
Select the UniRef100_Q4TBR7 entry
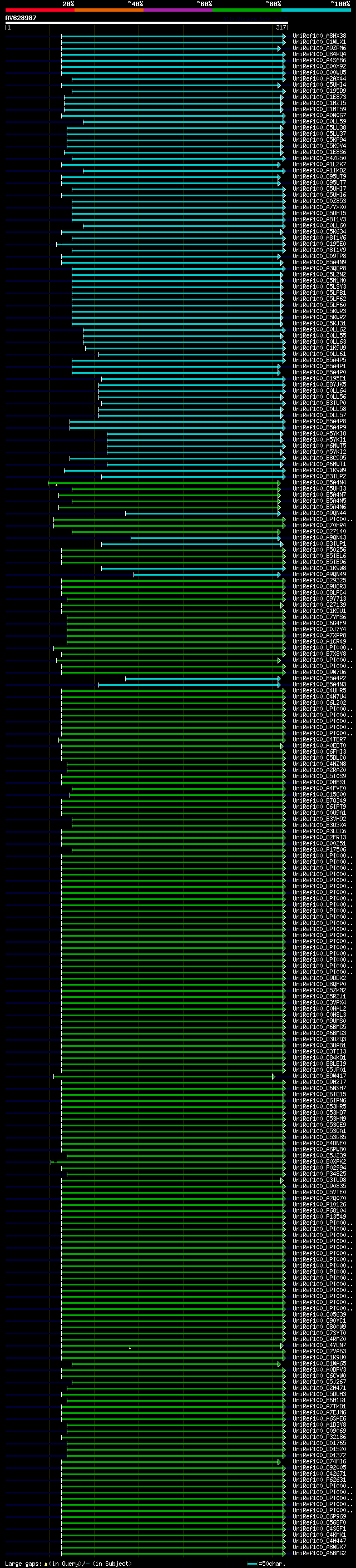[319, 740]
